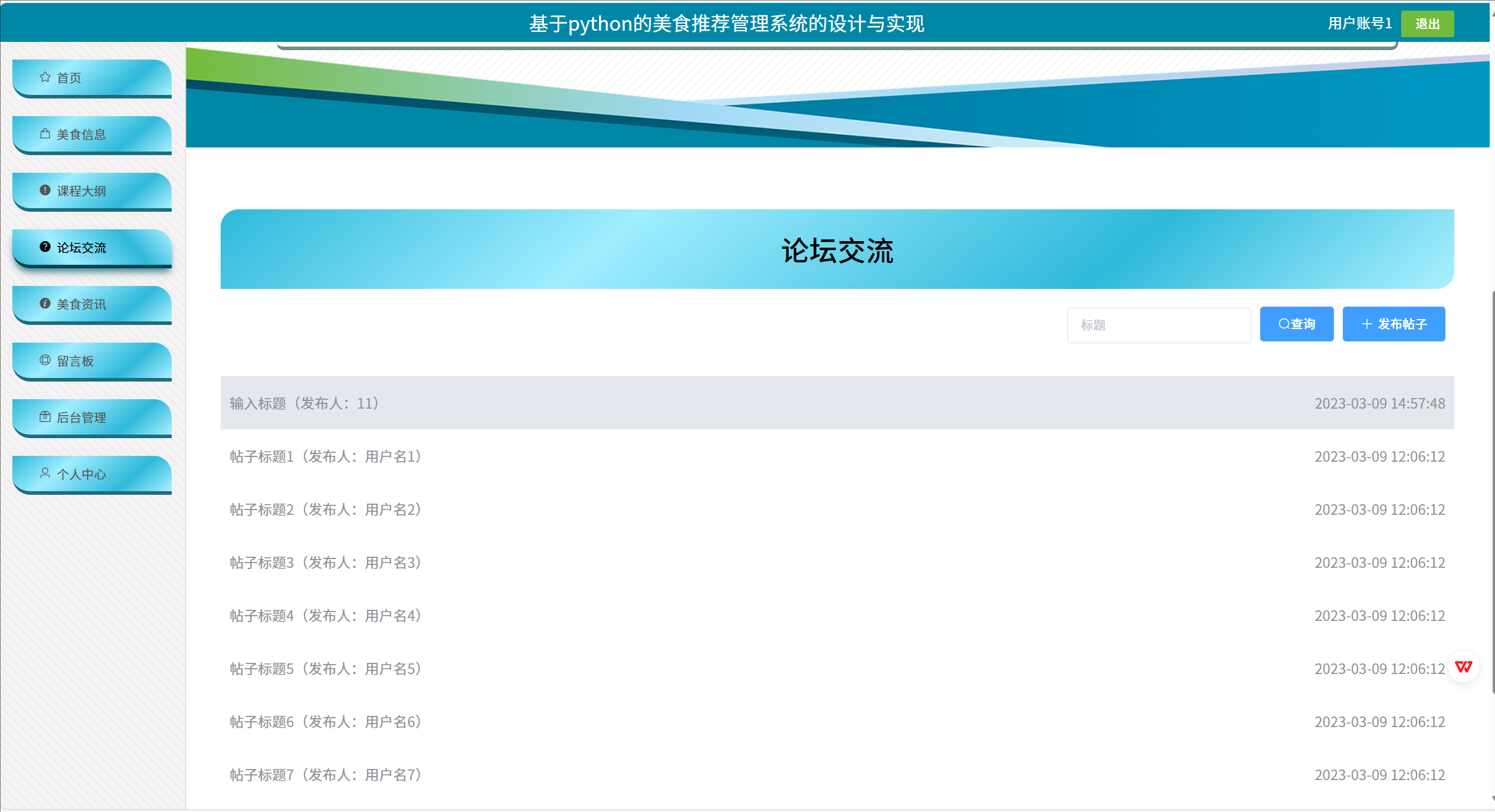
Task: Click the exclamation icon beside 课程大纲
Action: click(x=45, y=190)
